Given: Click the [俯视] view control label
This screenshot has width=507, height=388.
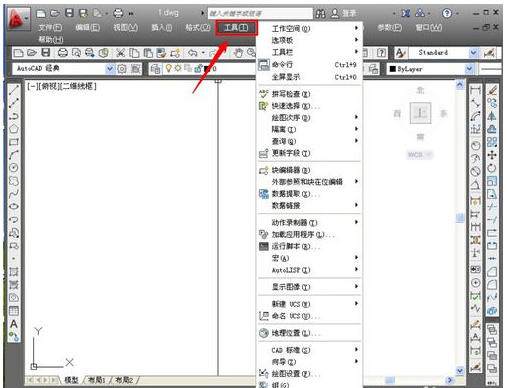Looking at the screenshot, I should click(49, 87).
